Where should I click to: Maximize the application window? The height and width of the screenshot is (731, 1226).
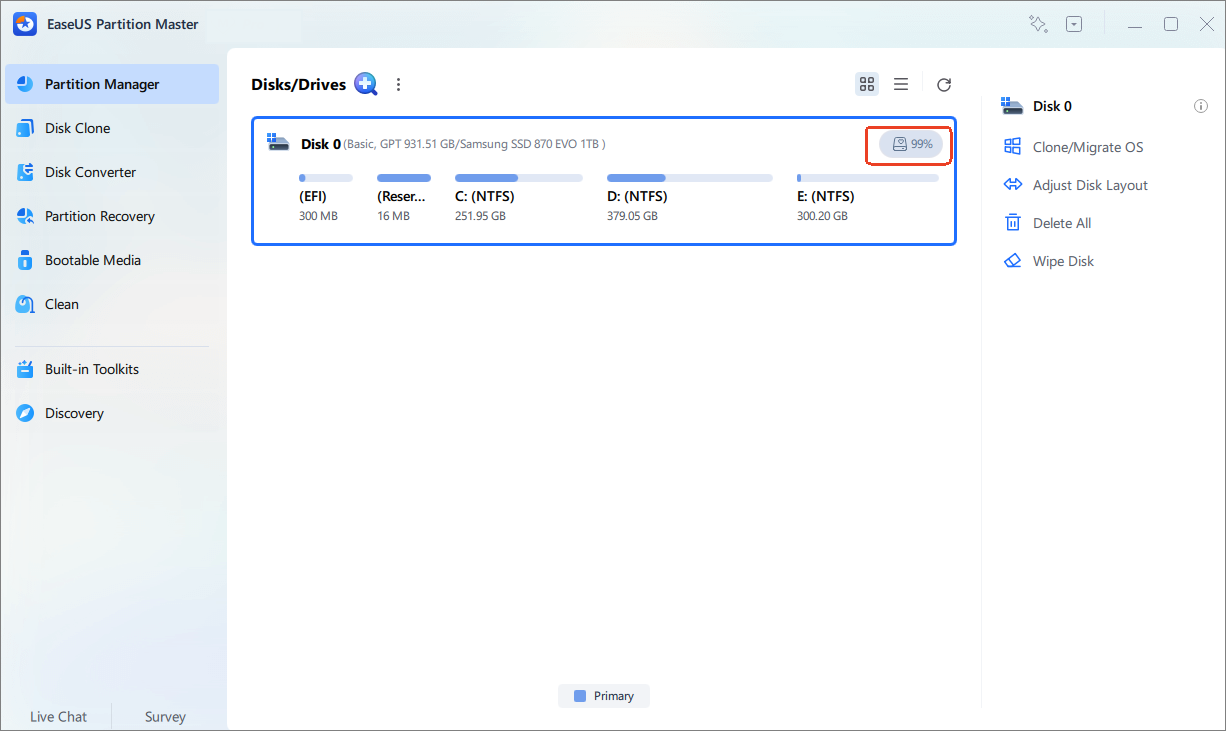point(1170,24)
